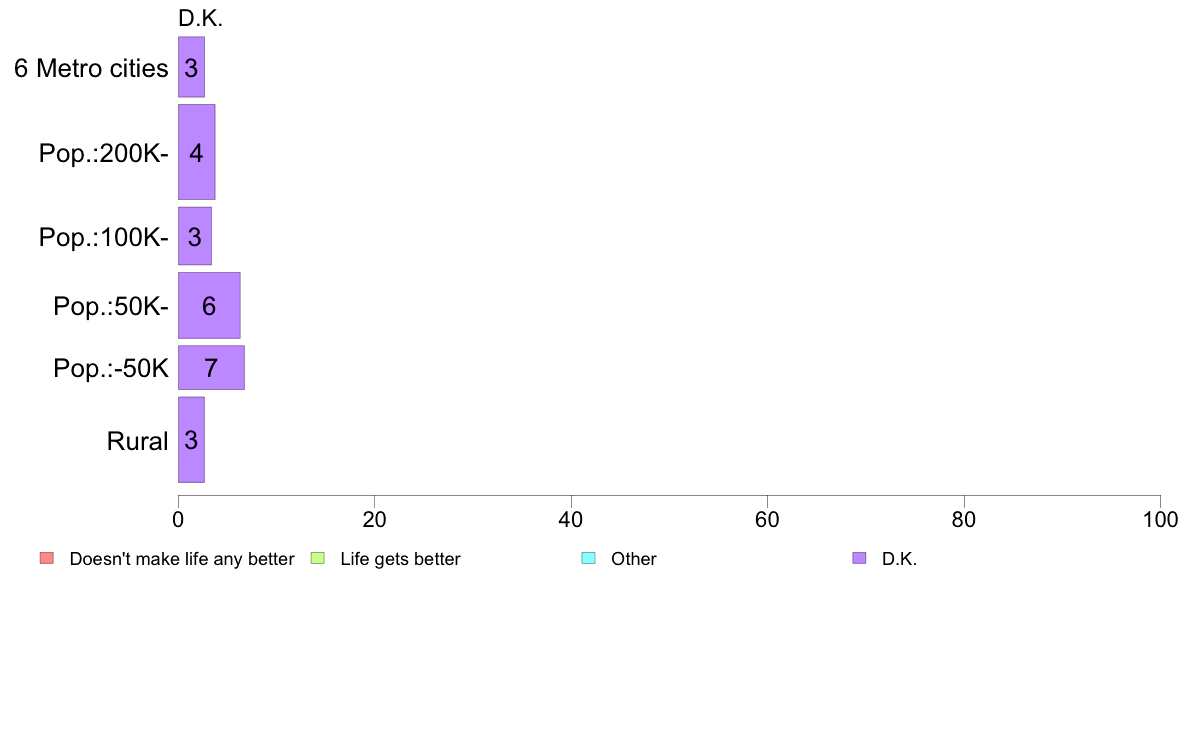
Task: Click the cyan Other legend swatch
Action: click(589, 559)
